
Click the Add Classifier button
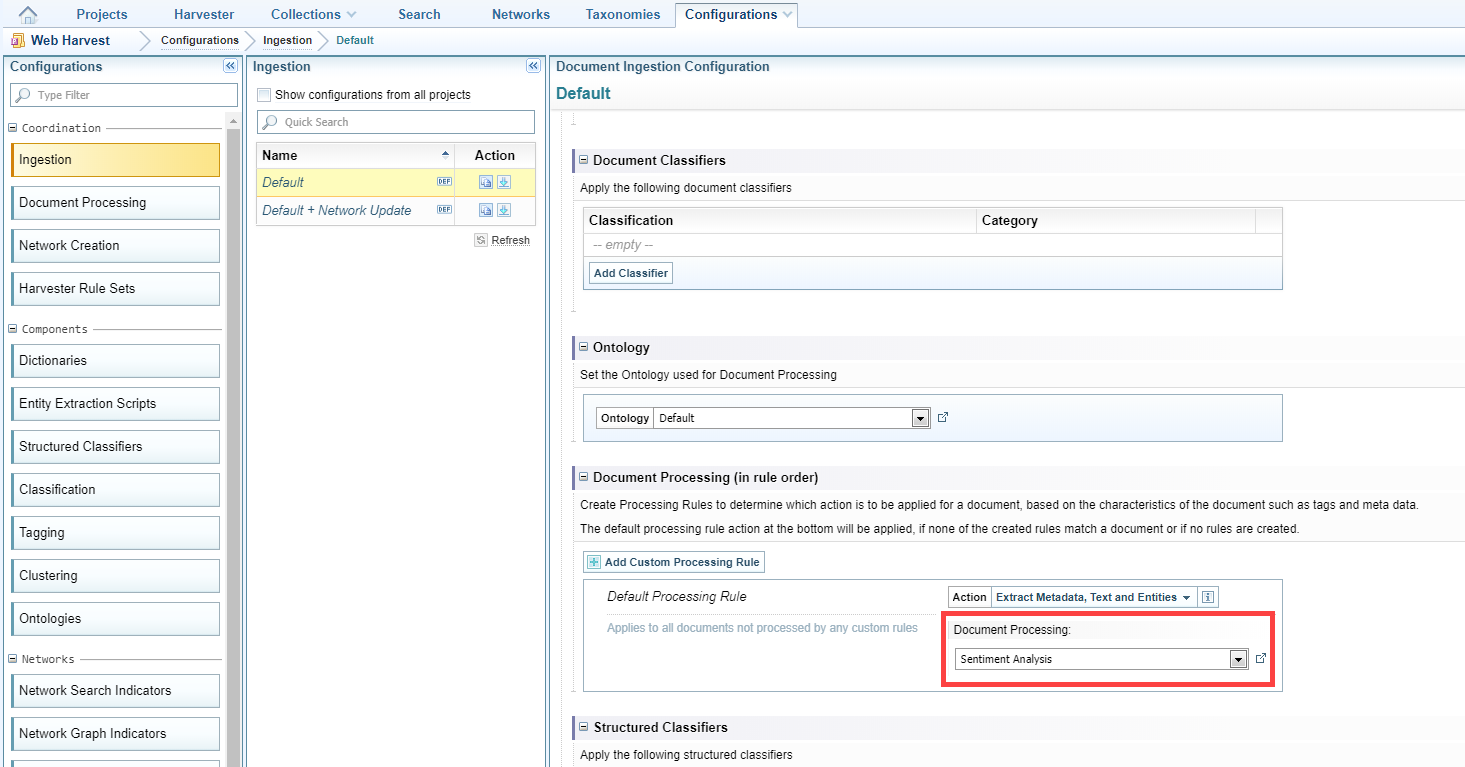(631, 273)
